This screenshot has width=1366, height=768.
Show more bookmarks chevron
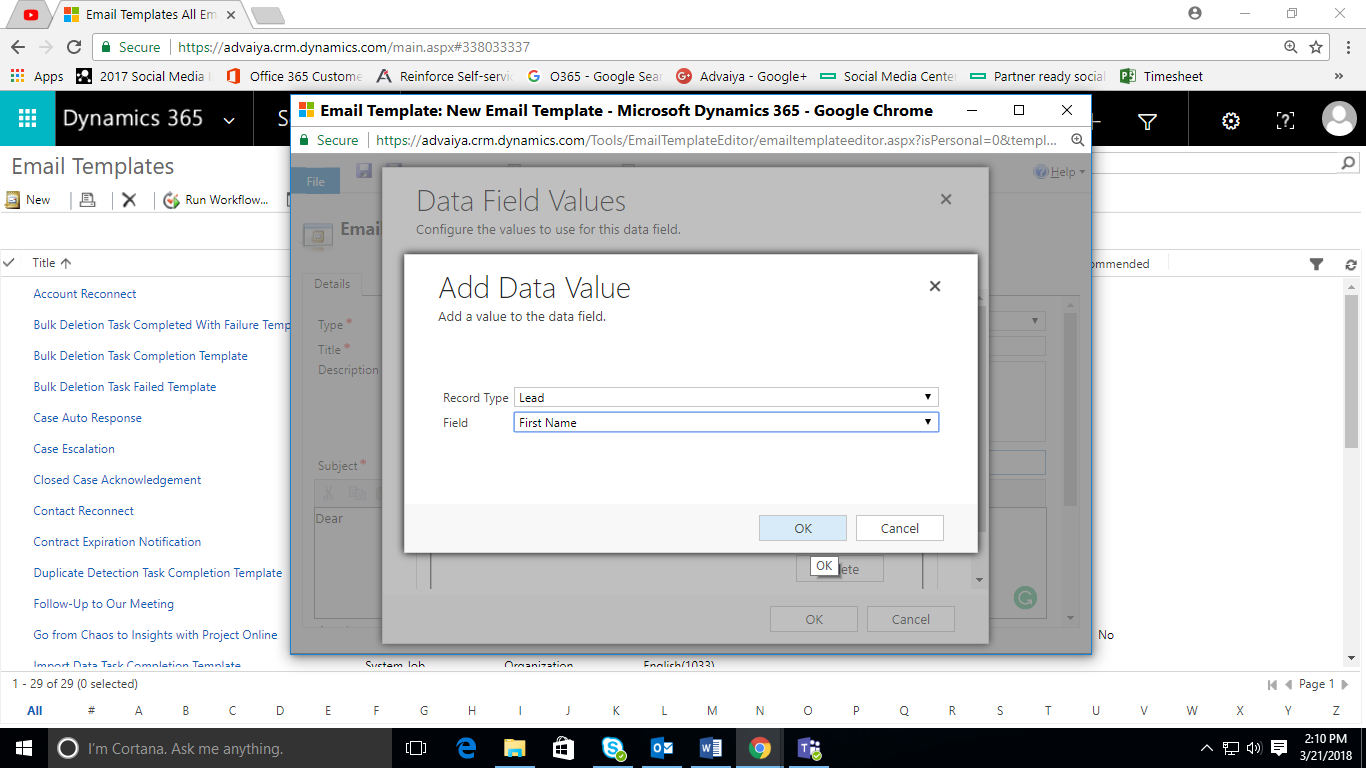click(1339, 76)
